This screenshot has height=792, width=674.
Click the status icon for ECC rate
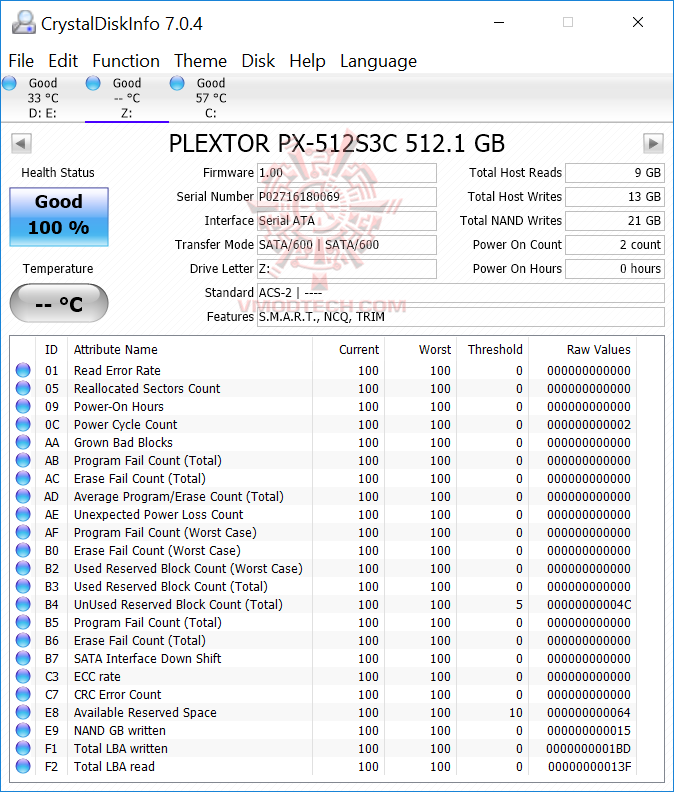point(23,676)
